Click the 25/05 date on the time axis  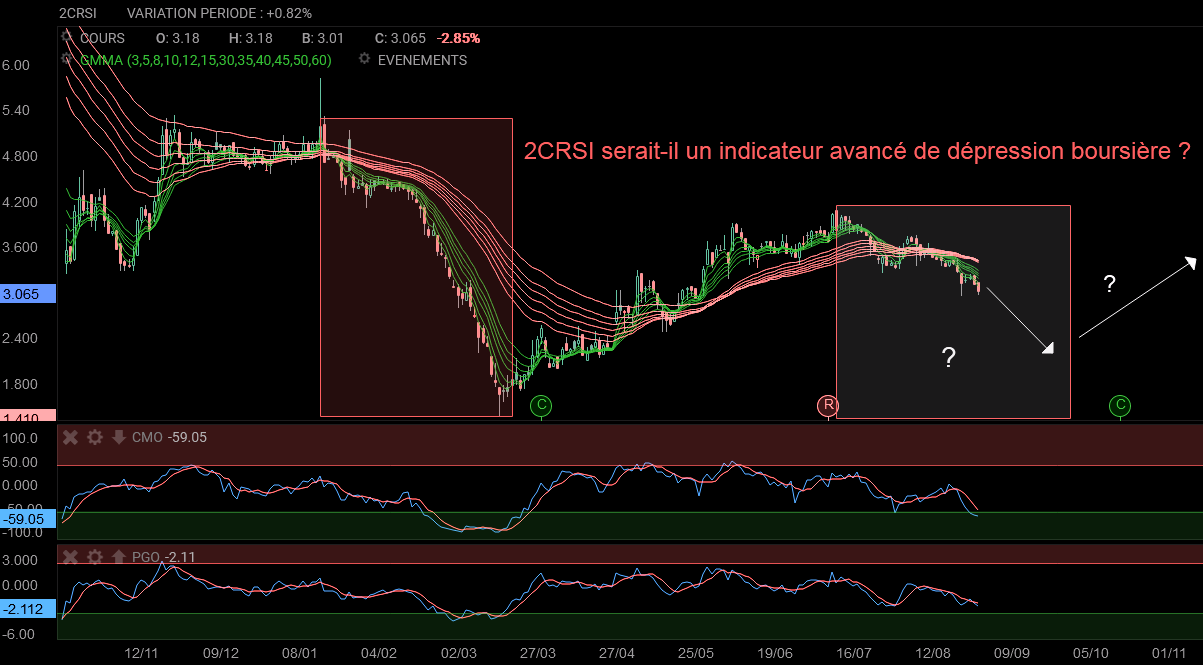coord(696,652)
